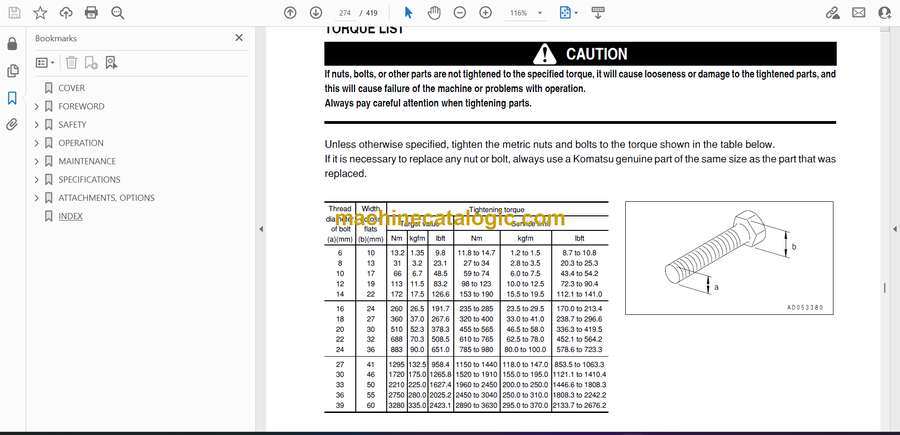
Task: Expand the FOREWORD bookmark chevron
Action: 36,106
